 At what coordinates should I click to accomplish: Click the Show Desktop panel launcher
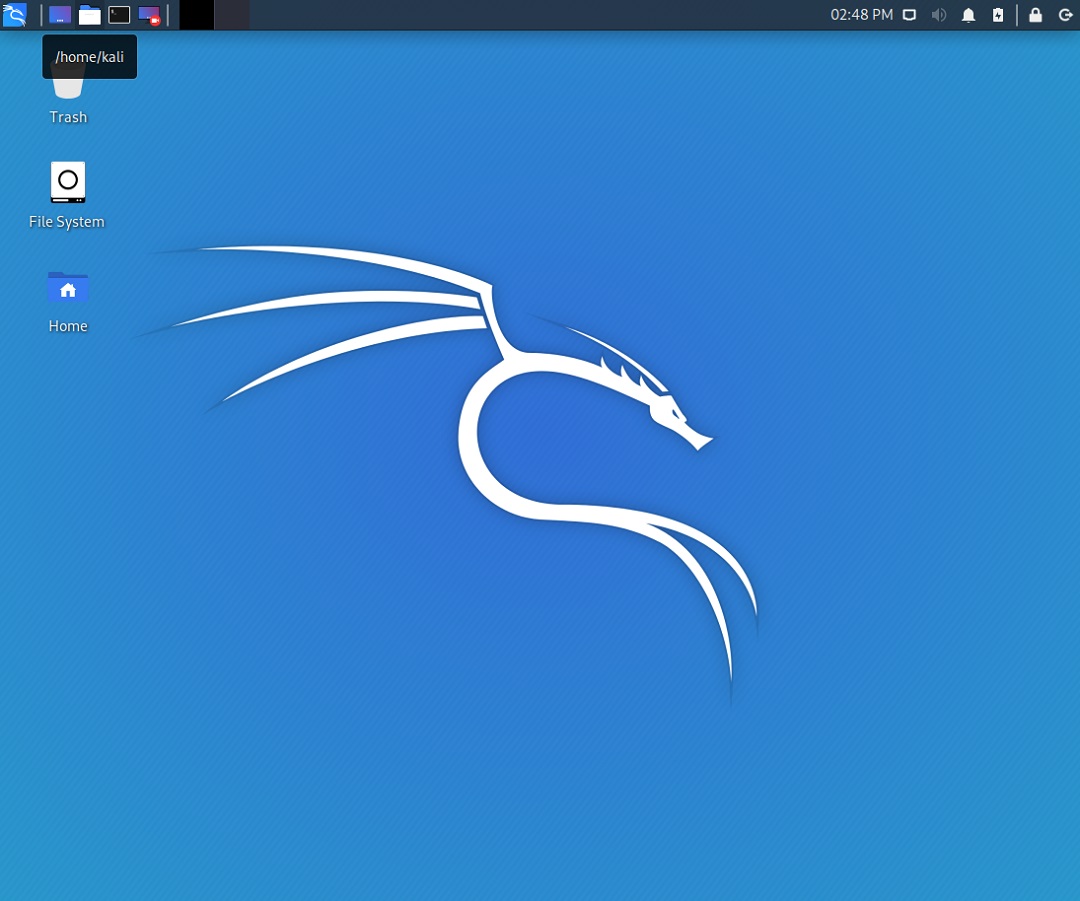tap(60, 14)
